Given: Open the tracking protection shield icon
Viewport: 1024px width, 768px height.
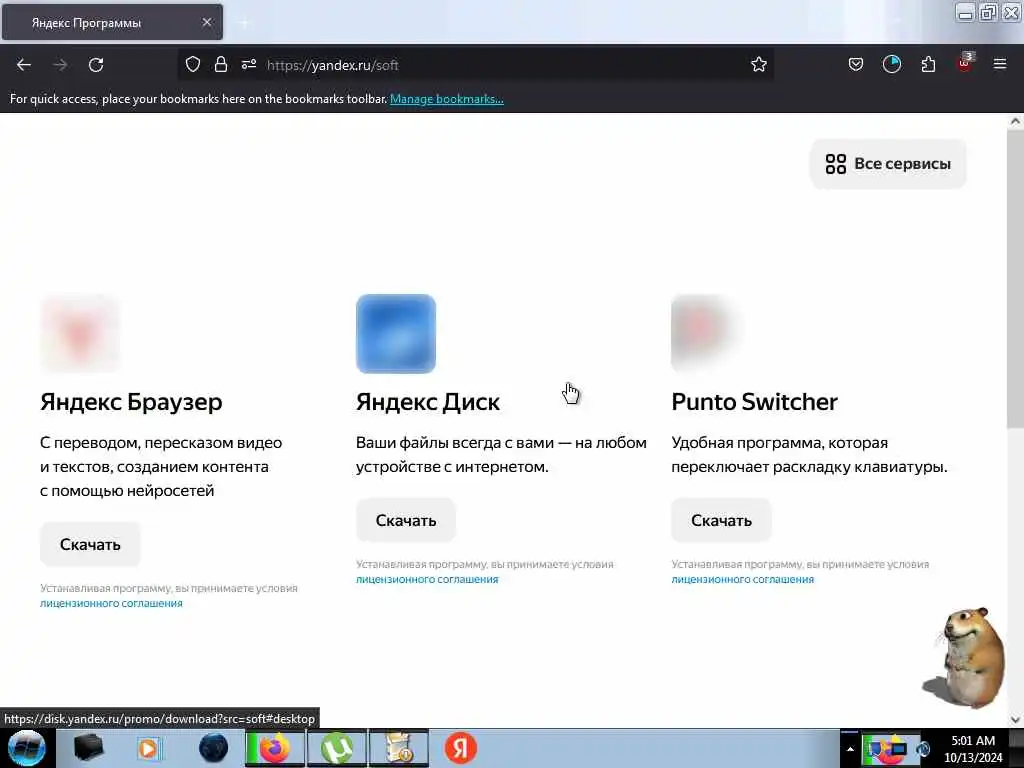Looking at the screenshot, I should 193,64.
